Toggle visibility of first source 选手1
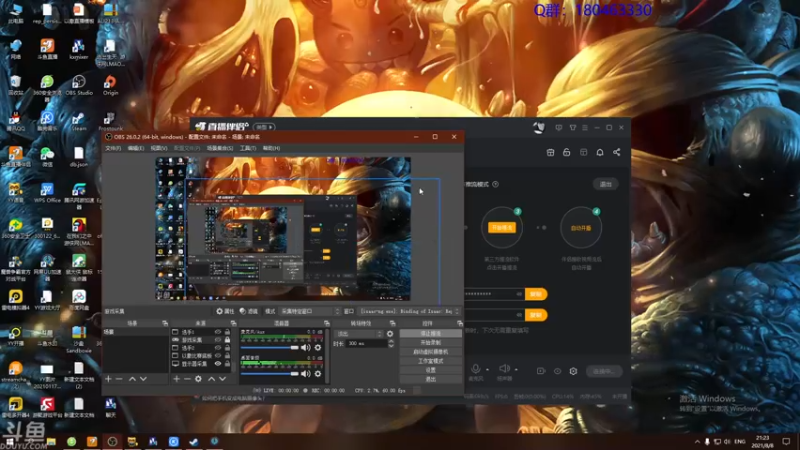This screenshot has width=800, height=450. tap(218, 332)
